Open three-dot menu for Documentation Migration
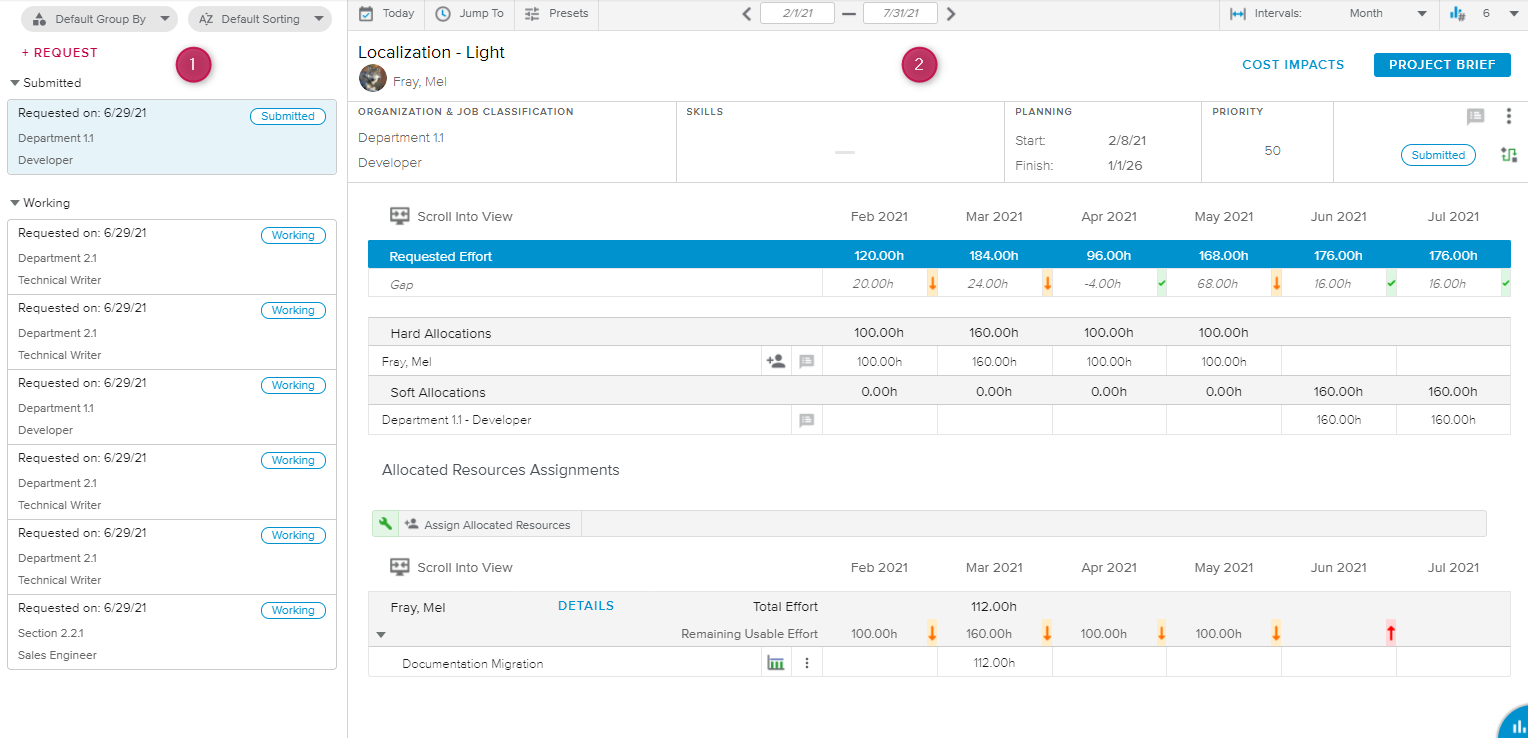Viewport: 1528px width, 738px height. pyautogui.click(x=806, y=663)
